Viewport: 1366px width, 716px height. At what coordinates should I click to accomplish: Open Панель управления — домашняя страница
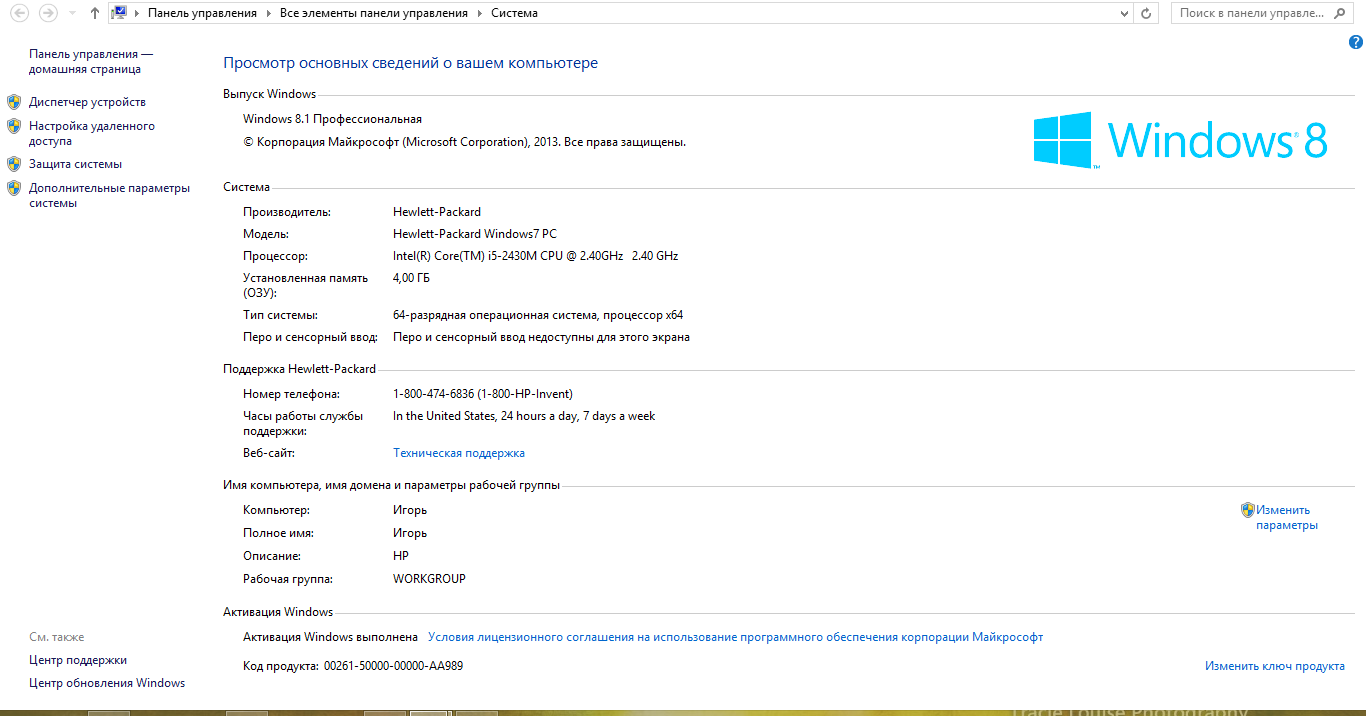(91, 62)
